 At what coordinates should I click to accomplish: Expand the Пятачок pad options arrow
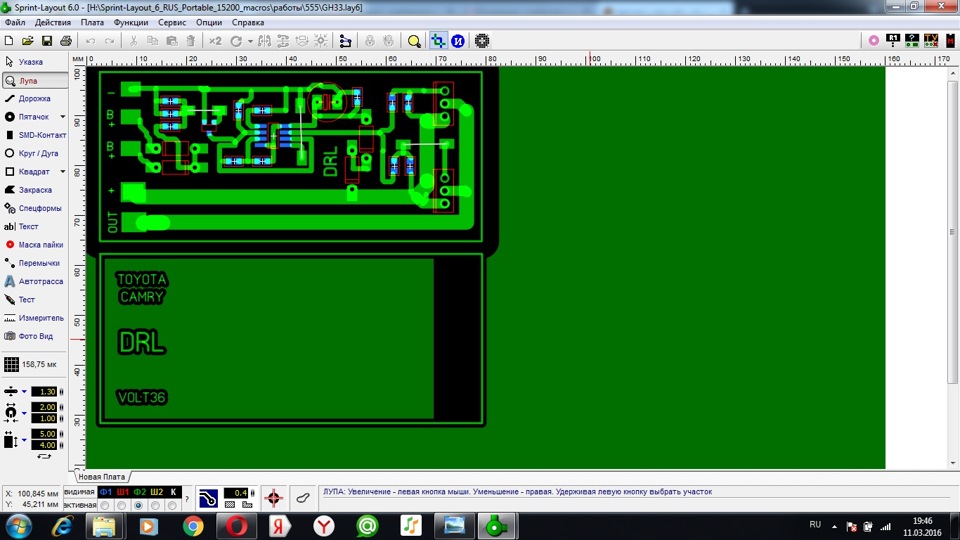(x=62, y=117)
